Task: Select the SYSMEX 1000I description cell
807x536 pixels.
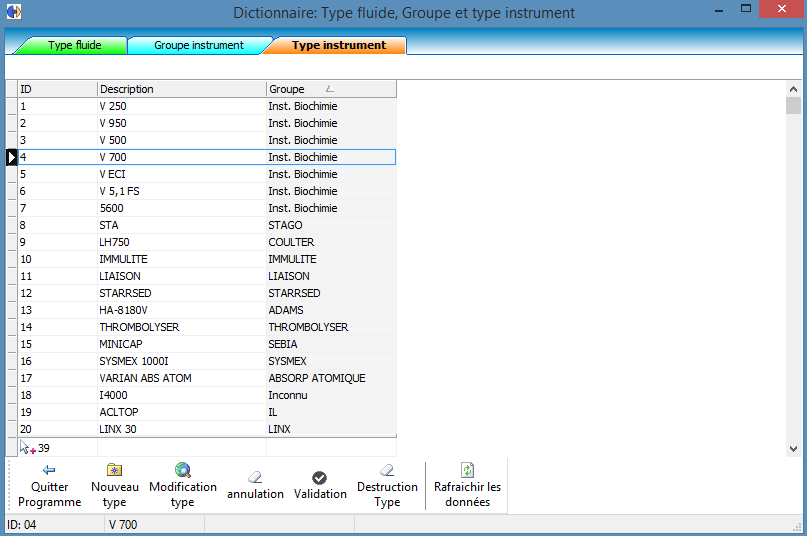Action: 182,361
